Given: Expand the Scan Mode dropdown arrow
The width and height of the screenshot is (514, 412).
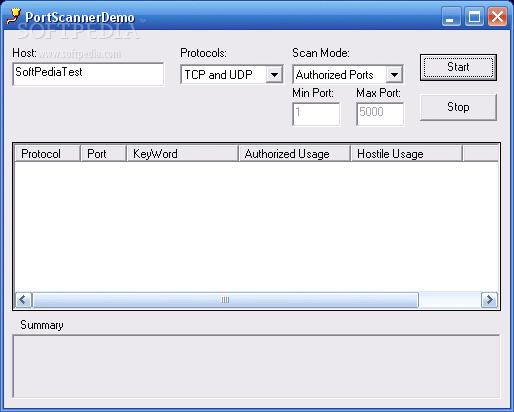Looking at the screenshot, I should click(x=394, y=74).
